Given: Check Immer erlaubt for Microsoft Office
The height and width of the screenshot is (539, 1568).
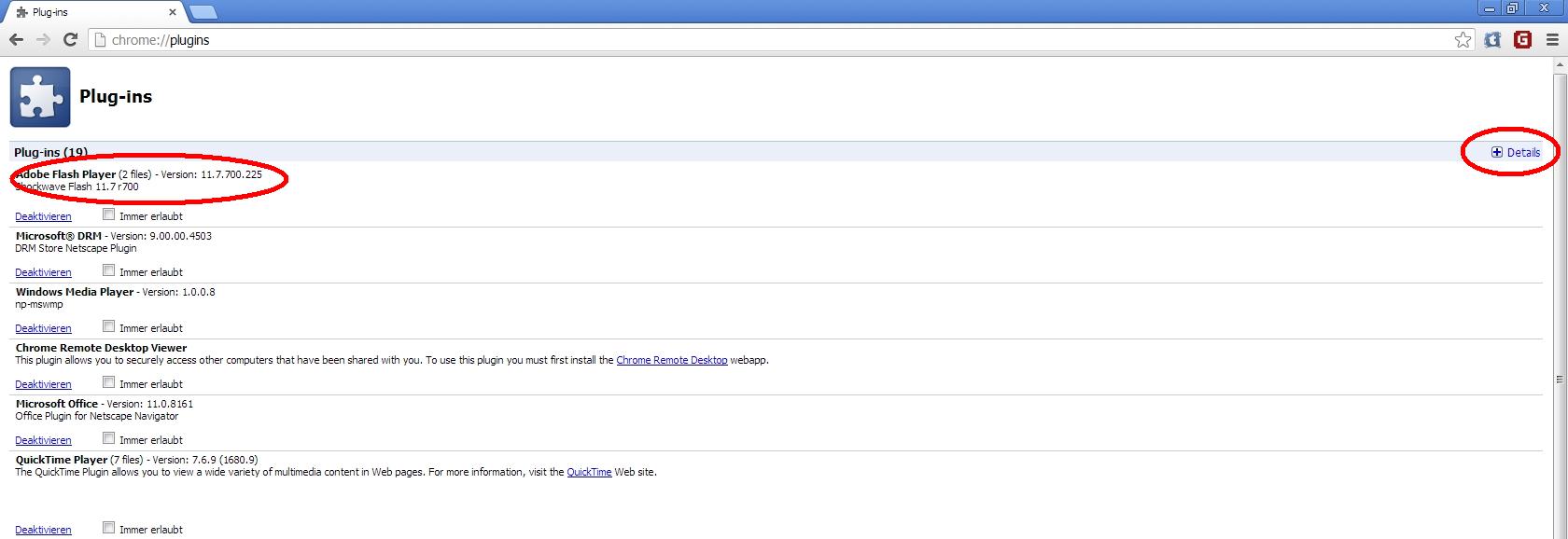Looking at the screenshot, I should coord(108,438).
